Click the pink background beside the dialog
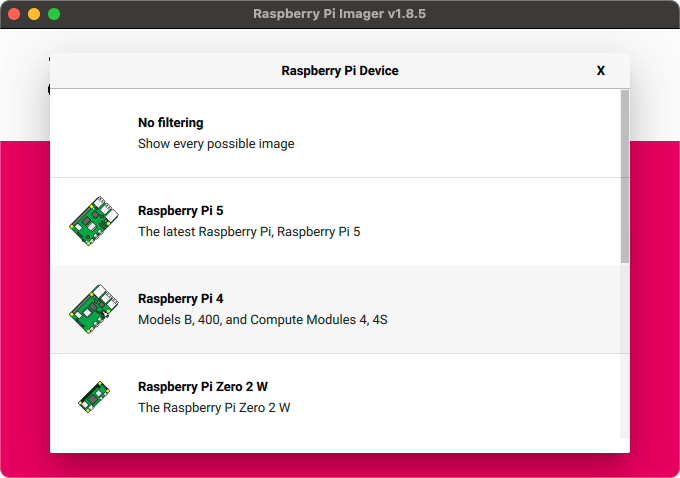This screenshot has width=680, height=478. pyautogui.click(x=655, y=300)
